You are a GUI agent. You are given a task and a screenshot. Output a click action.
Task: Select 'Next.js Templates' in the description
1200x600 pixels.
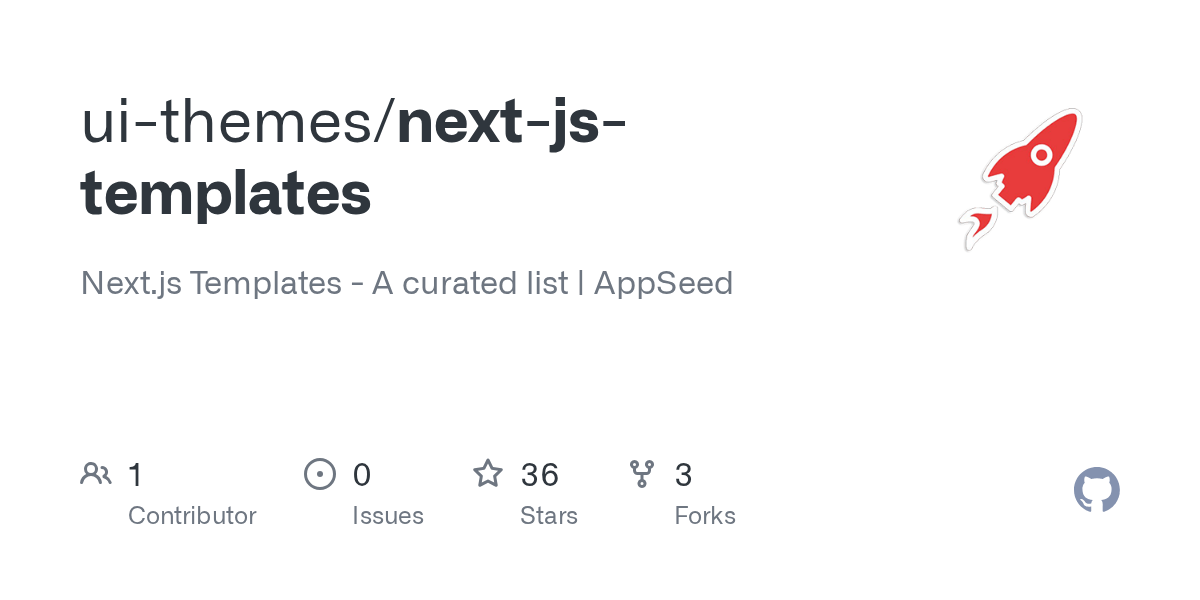point(211,283)
